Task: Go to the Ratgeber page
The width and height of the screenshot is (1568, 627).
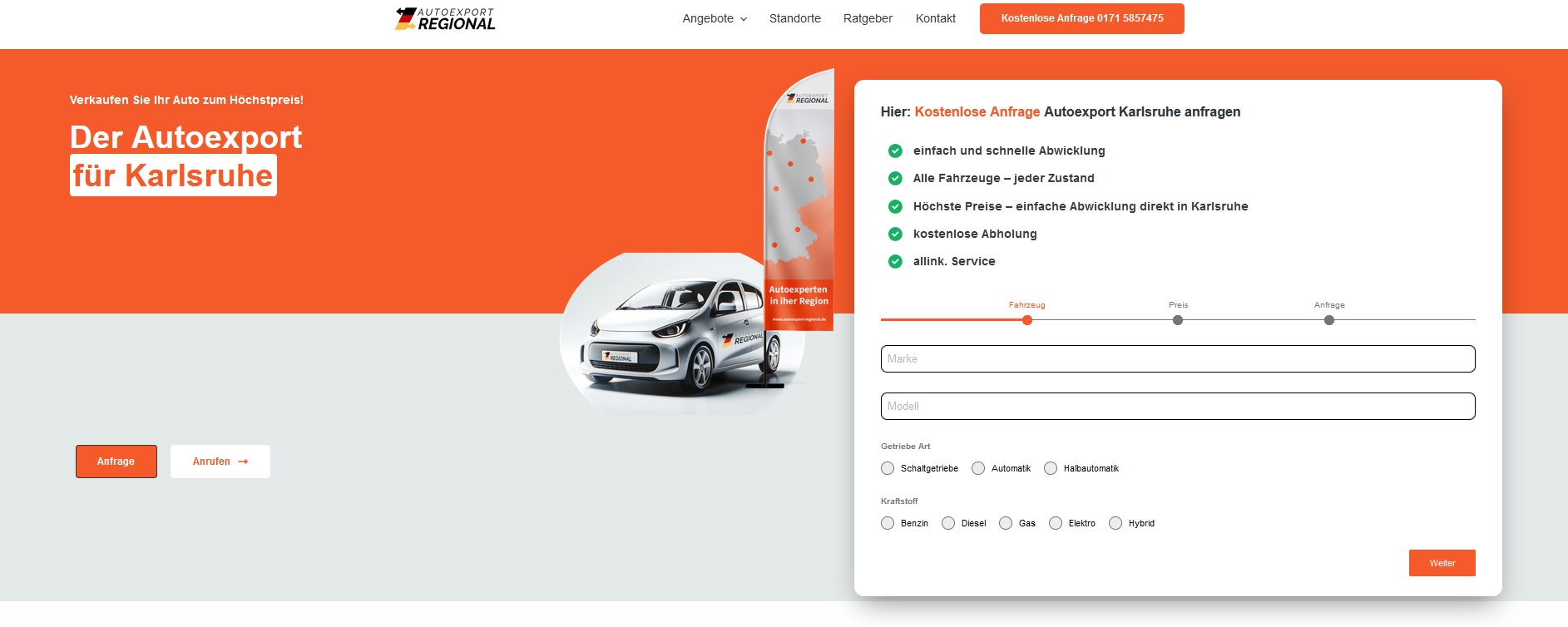Action: (868, 18)
